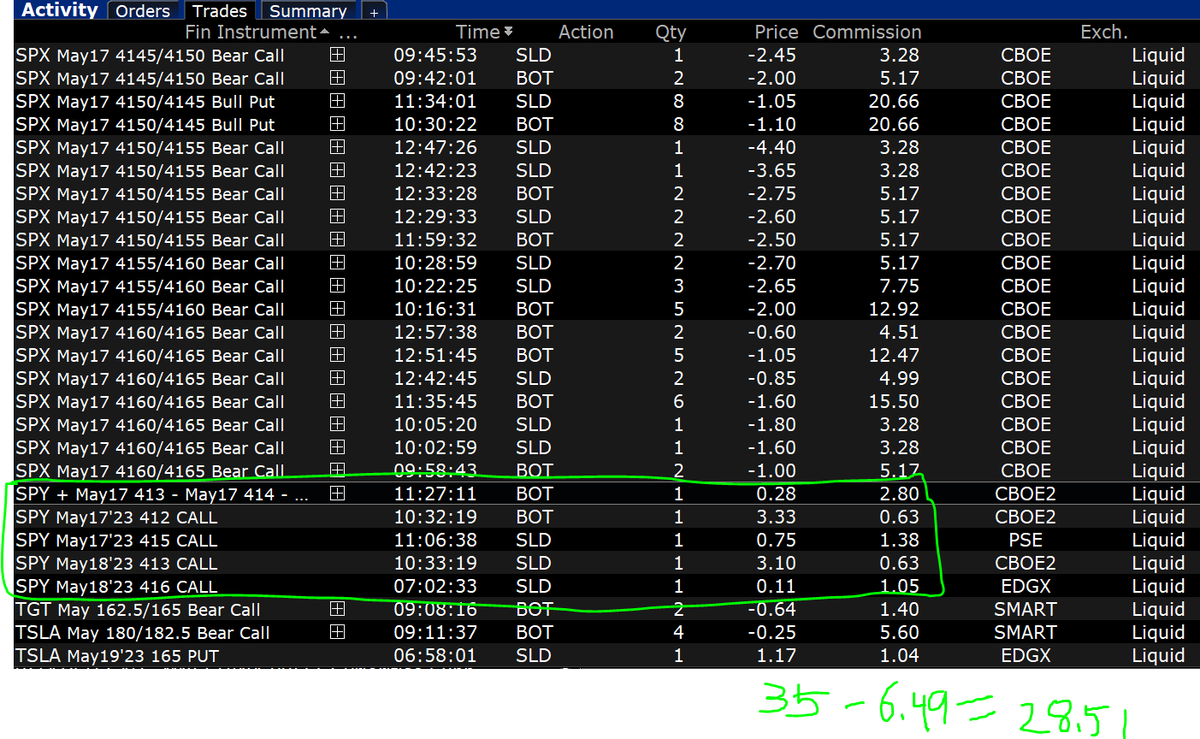Click the time cell 11:27:11
The height and width of the screenshot is (739, 1200).
pyautogui.click(x=435, y=494)
